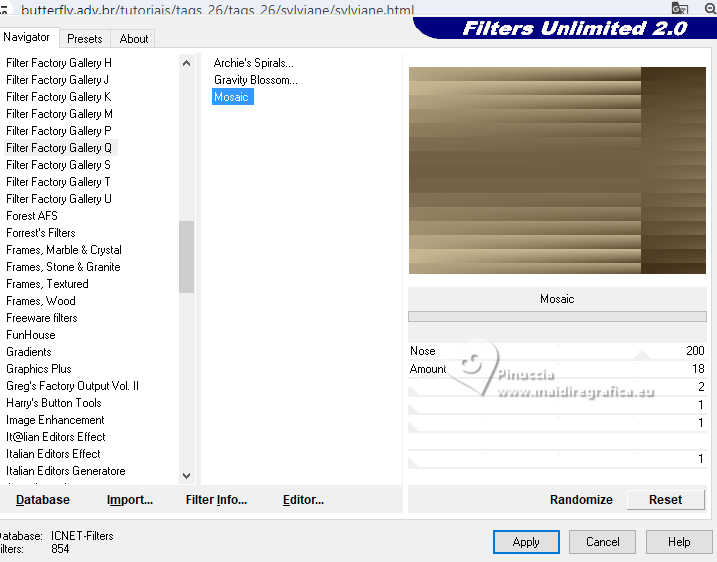The height and width of the screenshot is (562, 717).
Task: Click the browser address bar URL
Action: pyautogui.click(x=218, y=9)
